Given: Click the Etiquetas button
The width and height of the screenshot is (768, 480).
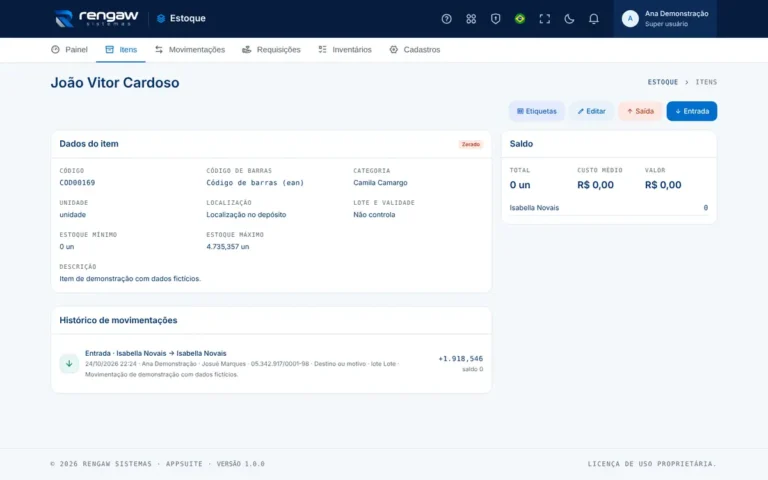Looking at the screenshot, I should 537,111.
